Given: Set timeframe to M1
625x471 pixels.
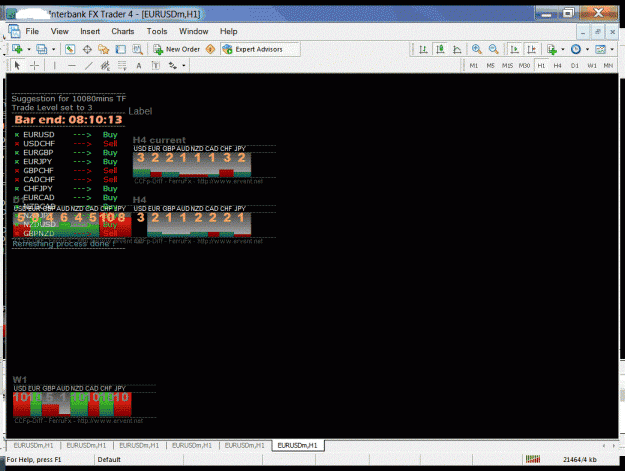Looking at the screenshot, I should tap(474, 66).
